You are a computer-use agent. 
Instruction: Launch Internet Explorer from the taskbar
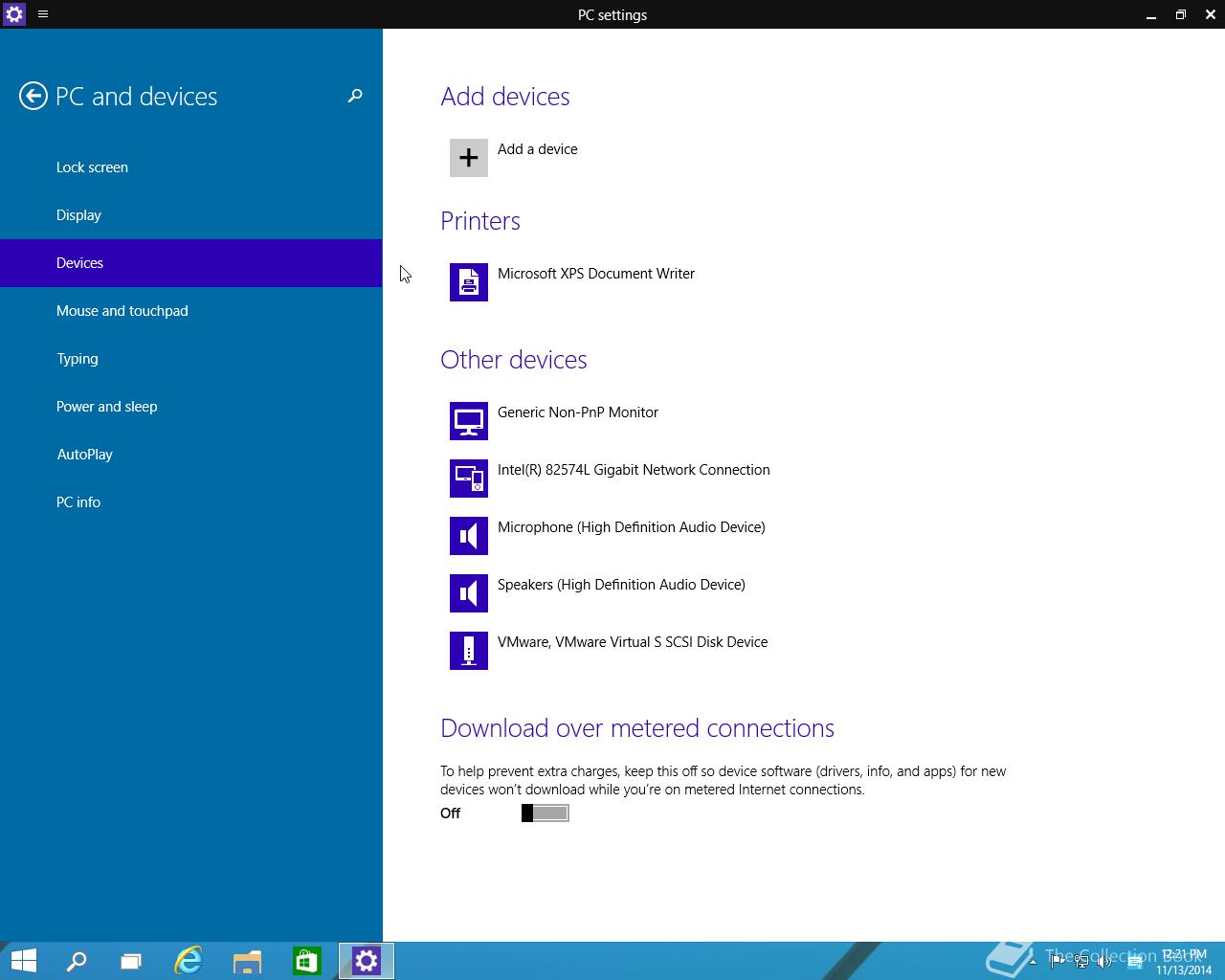pos(189,961)
